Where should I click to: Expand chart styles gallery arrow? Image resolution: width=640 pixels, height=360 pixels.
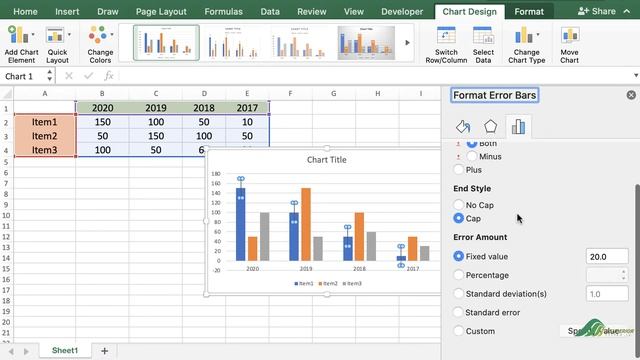(x=407, y=42)
